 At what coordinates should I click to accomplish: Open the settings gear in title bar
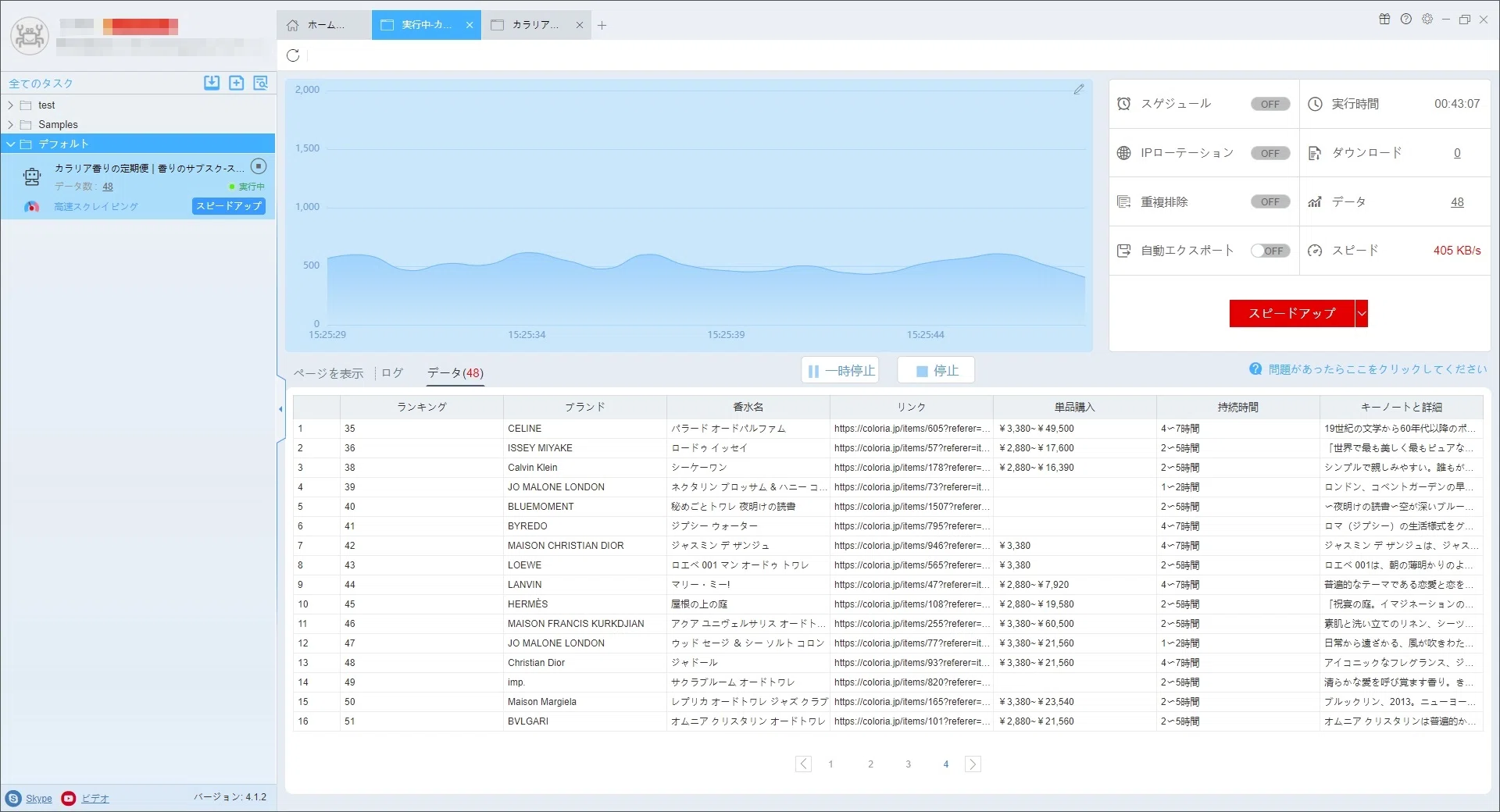point(1427,20)
